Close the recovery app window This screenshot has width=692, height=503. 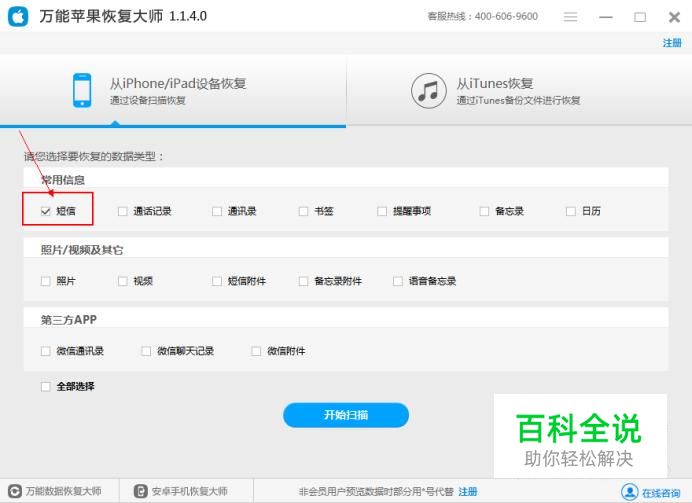tap(674, 17)
